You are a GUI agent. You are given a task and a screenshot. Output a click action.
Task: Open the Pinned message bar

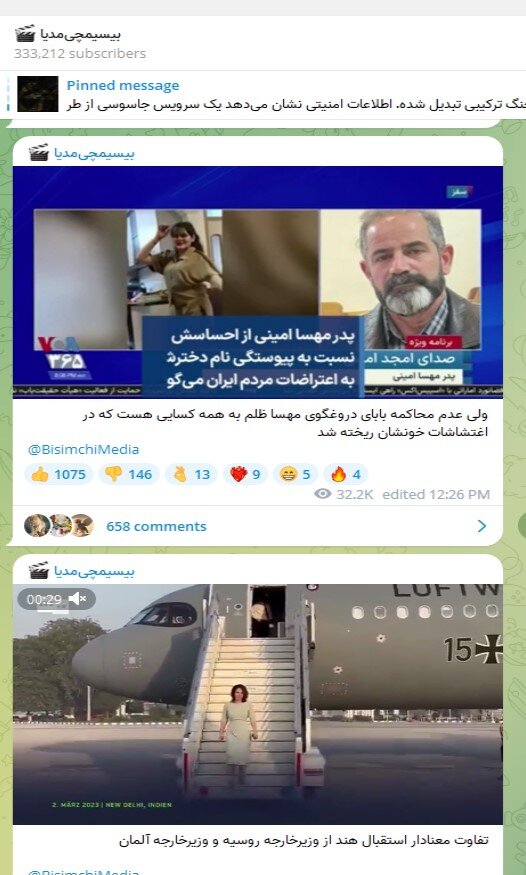point(263,94)
